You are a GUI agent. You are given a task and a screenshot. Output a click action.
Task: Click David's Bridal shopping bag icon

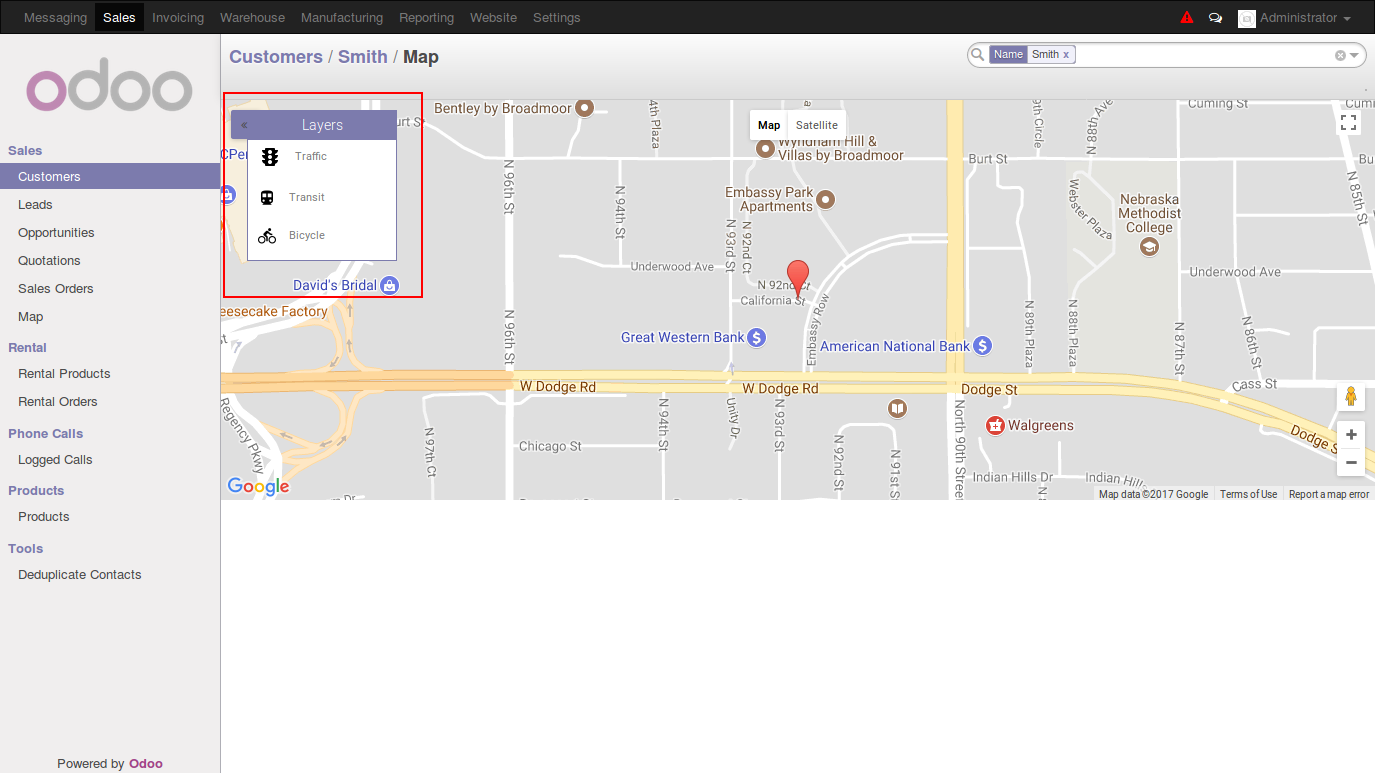[x=390, y=286]
